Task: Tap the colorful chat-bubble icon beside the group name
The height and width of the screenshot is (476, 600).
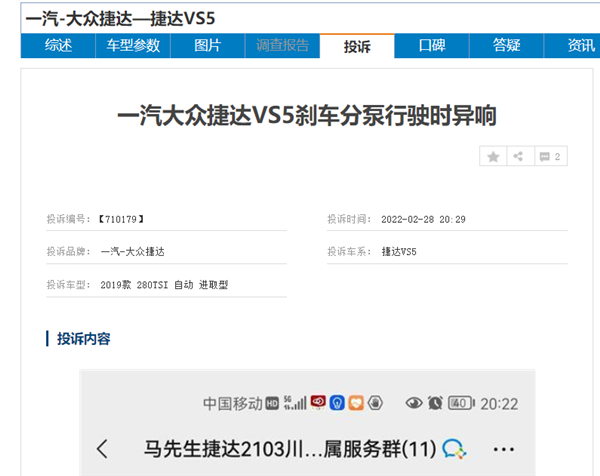Action: point(454,449)
